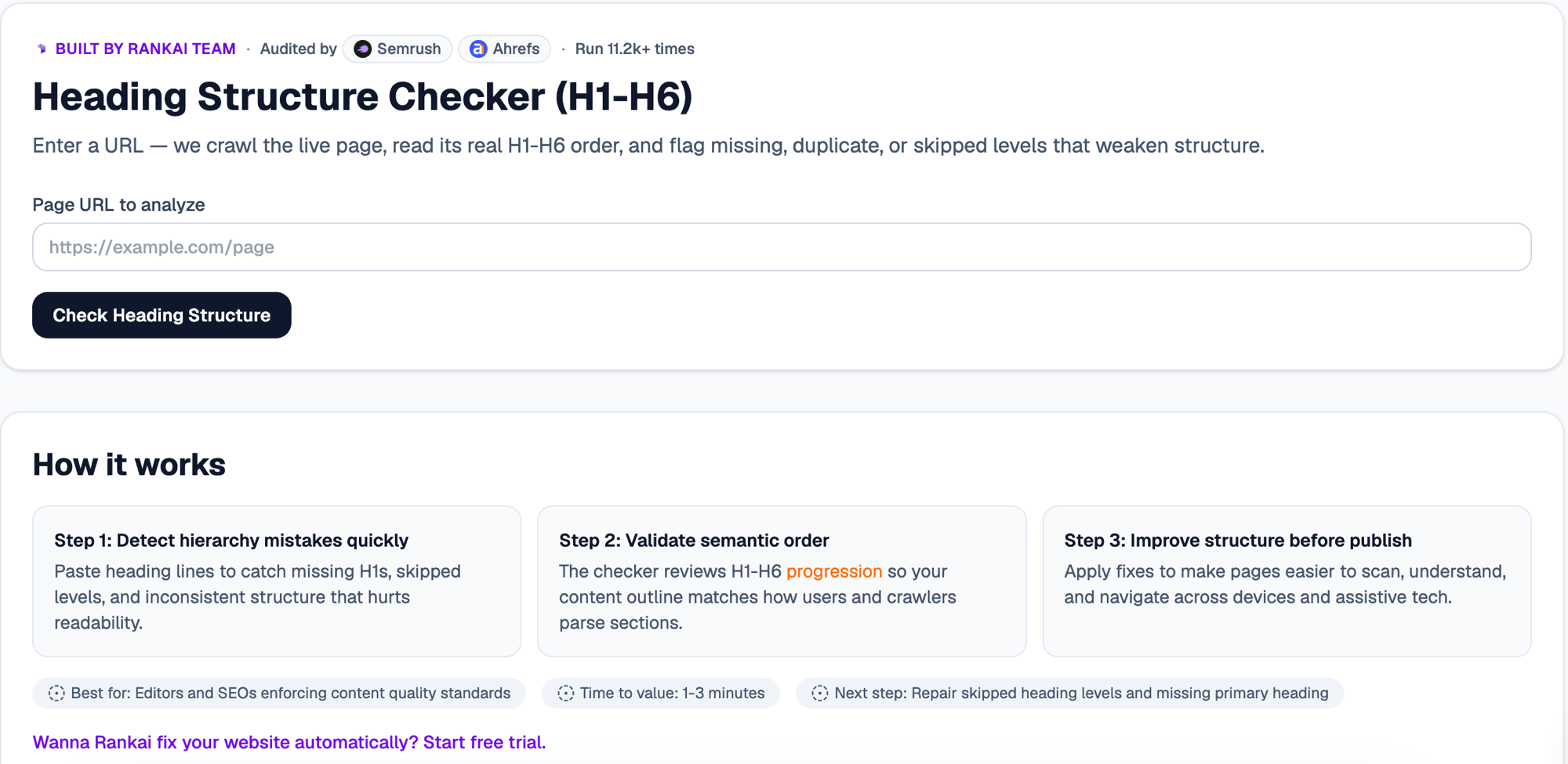The image size is (1568, 764).
Task: Click the Rankai logo icon
Action: click(42, 49)
